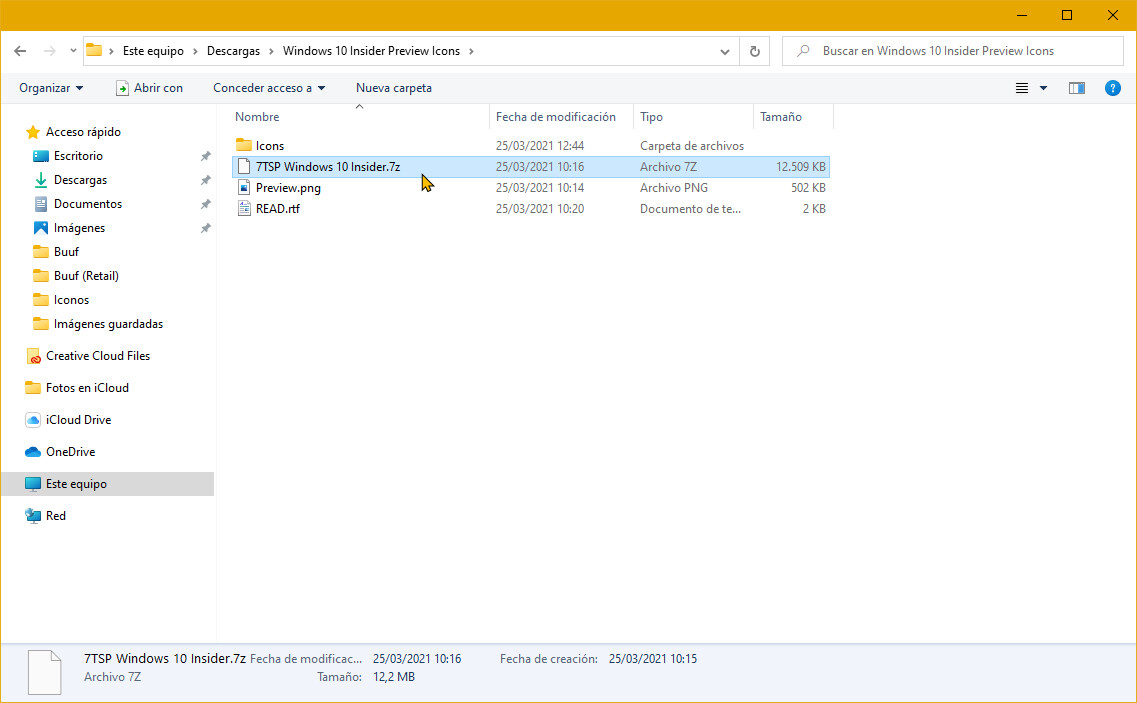
Task: Click the magnifier icon in search box
Action: (803, 51)
